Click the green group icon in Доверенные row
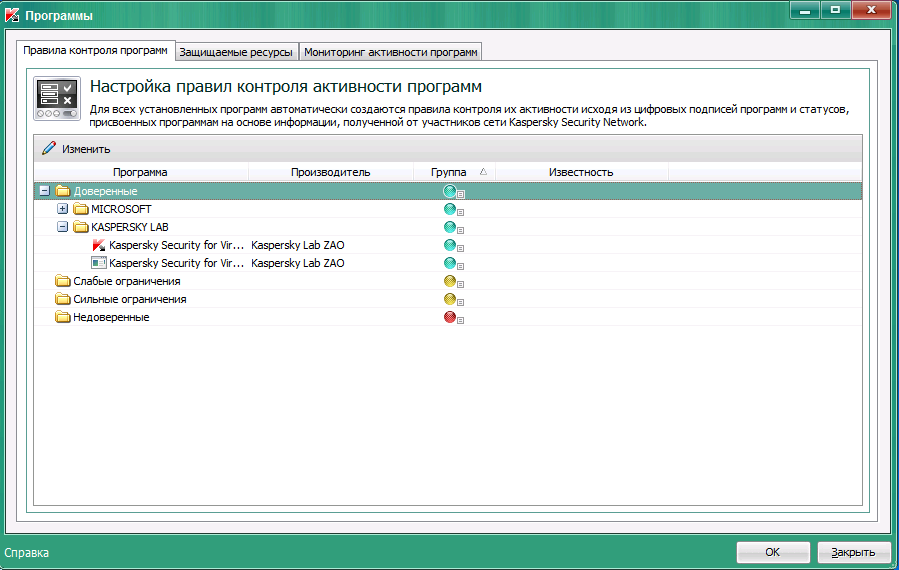This screenshot has width=899, height=570. click(450, 191)
